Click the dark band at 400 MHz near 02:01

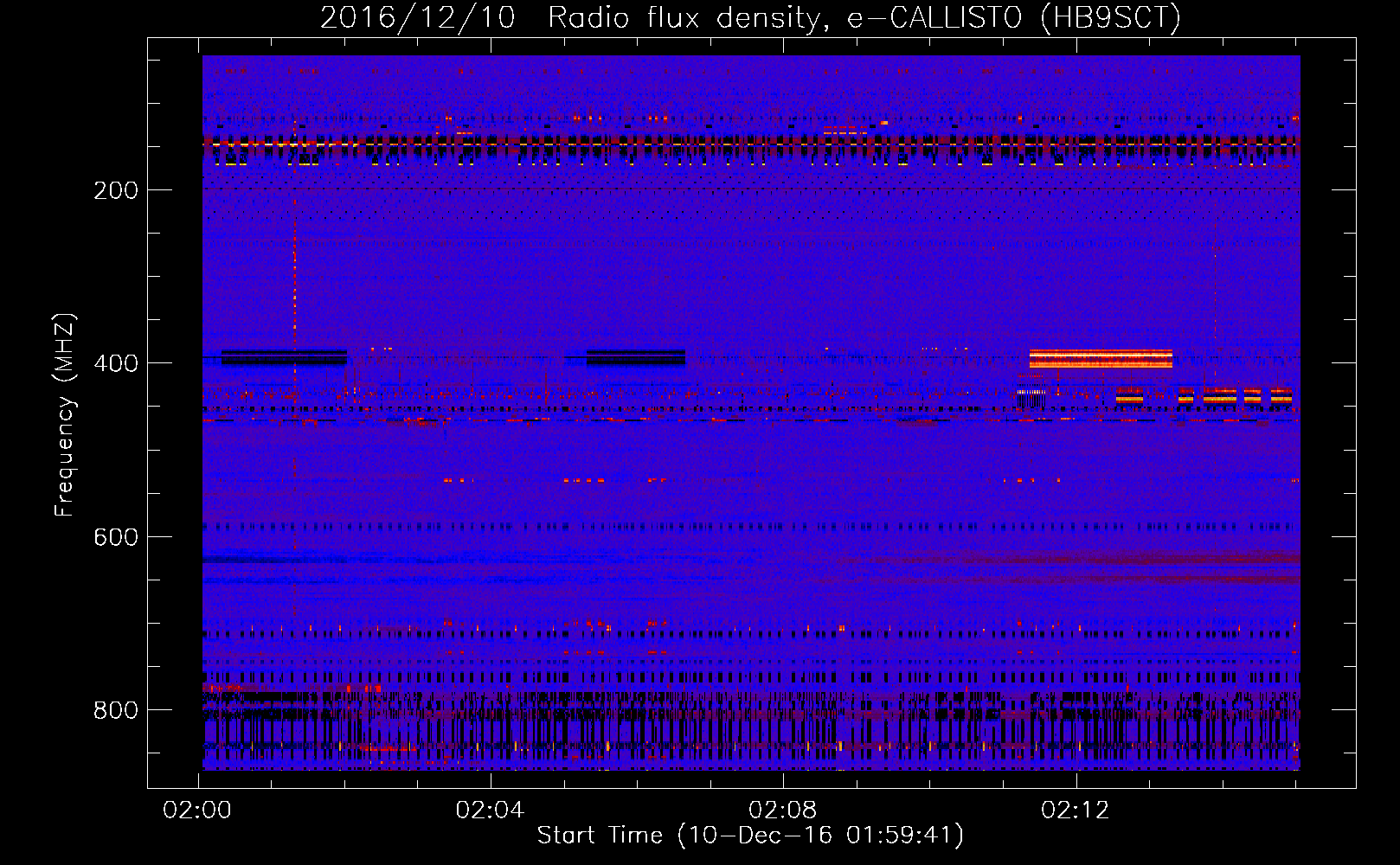284,357
